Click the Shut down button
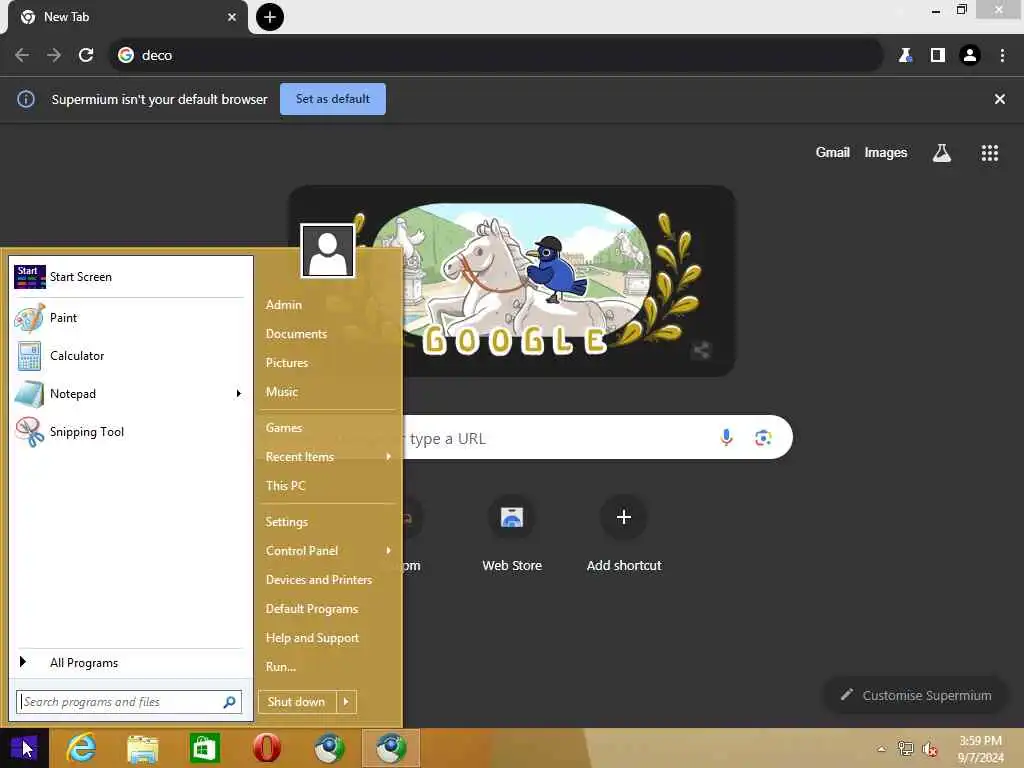The image size is (1024, 768). [296, 702]
